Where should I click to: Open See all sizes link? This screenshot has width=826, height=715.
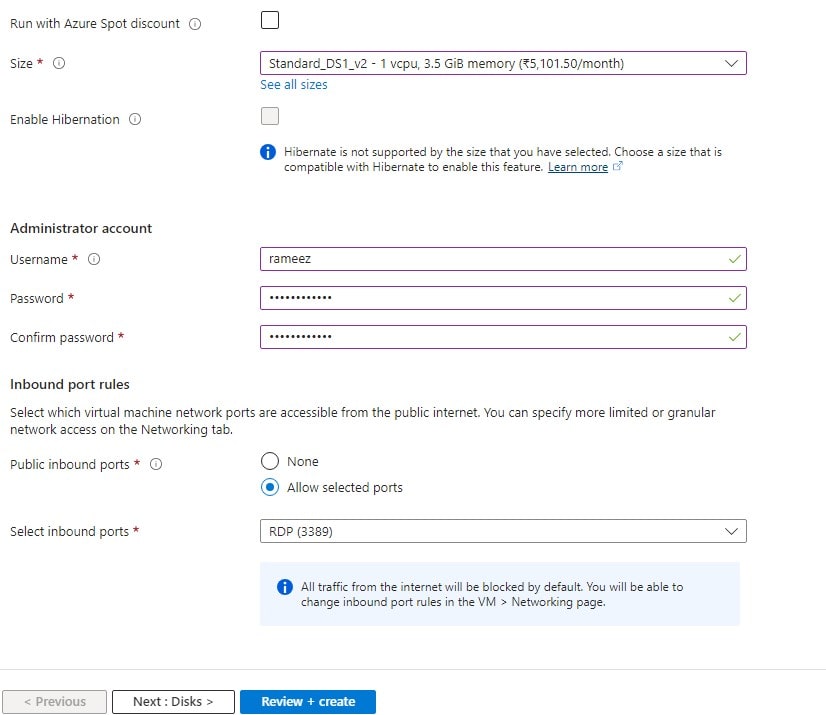coord(293,85)
